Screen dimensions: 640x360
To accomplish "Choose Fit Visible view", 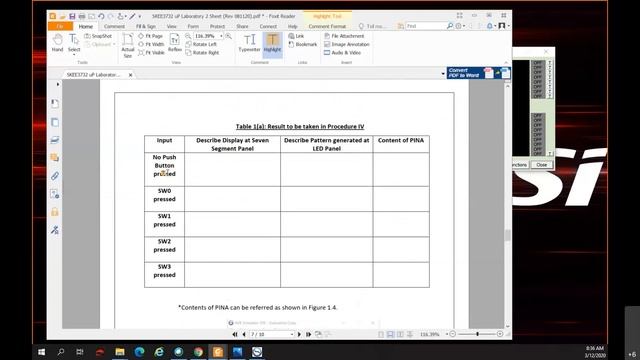I will point(151,53).
